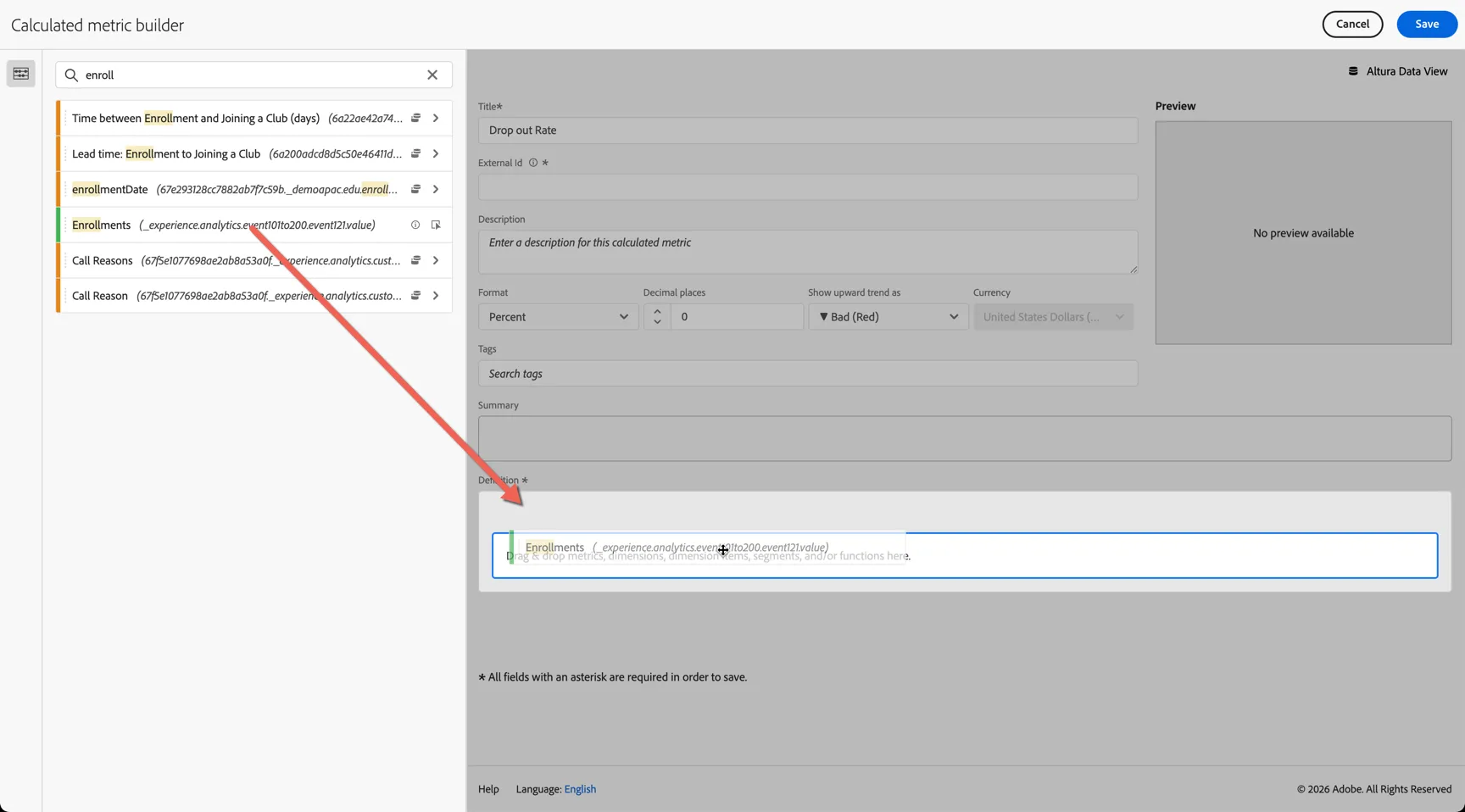This screenshot has width=1465, height=812.
Task: Click the data-stack icon on 'Lead time' row
Action: tap(415, 153)
